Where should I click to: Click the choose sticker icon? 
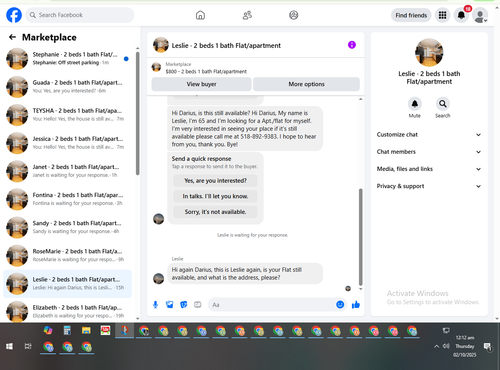point(184,305)
